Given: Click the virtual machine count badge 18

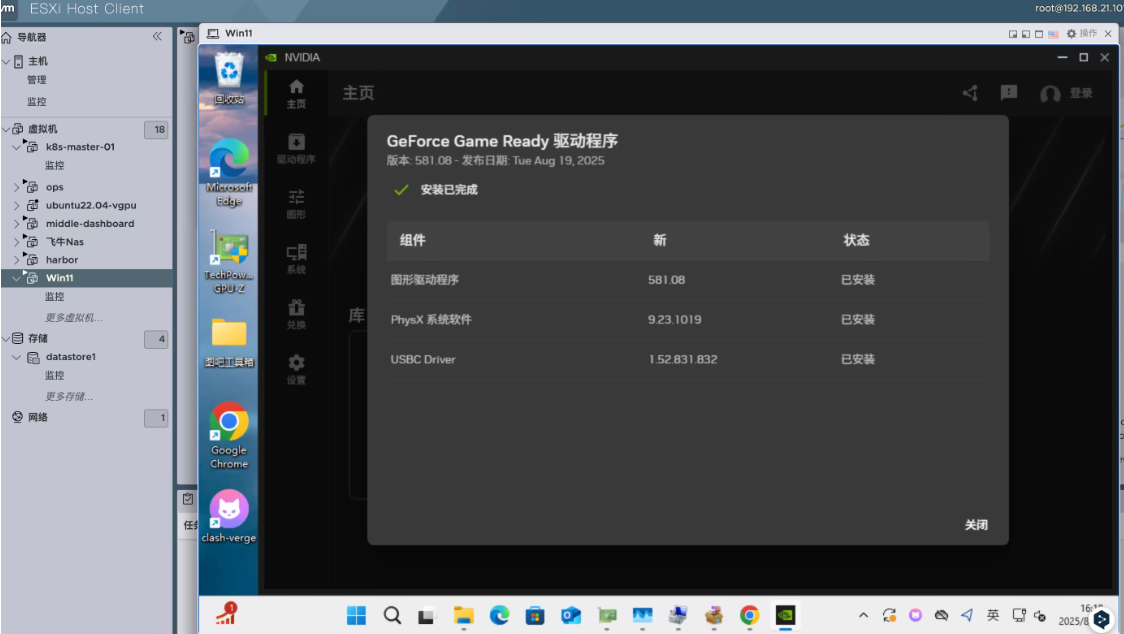Looking at the screenshot, I should (x=156, y=130).
